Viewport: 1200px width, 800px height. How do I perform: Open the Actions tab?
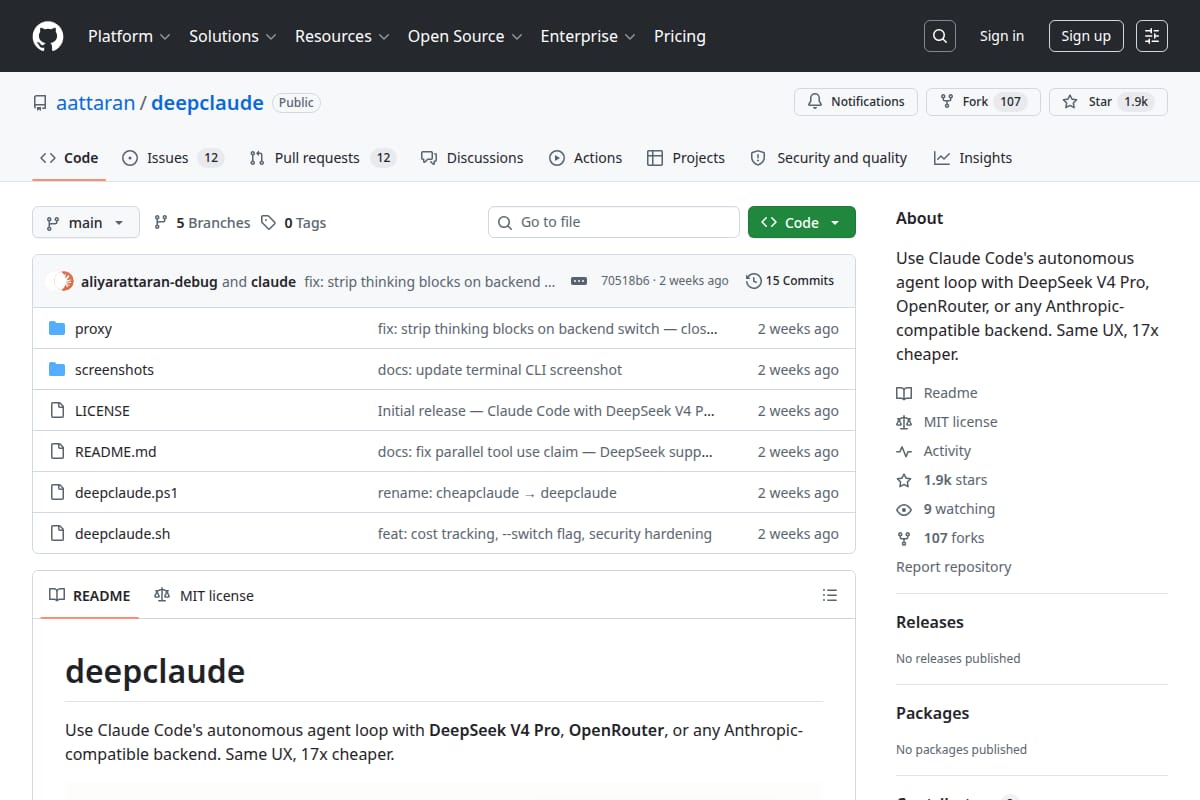[586, 158]
